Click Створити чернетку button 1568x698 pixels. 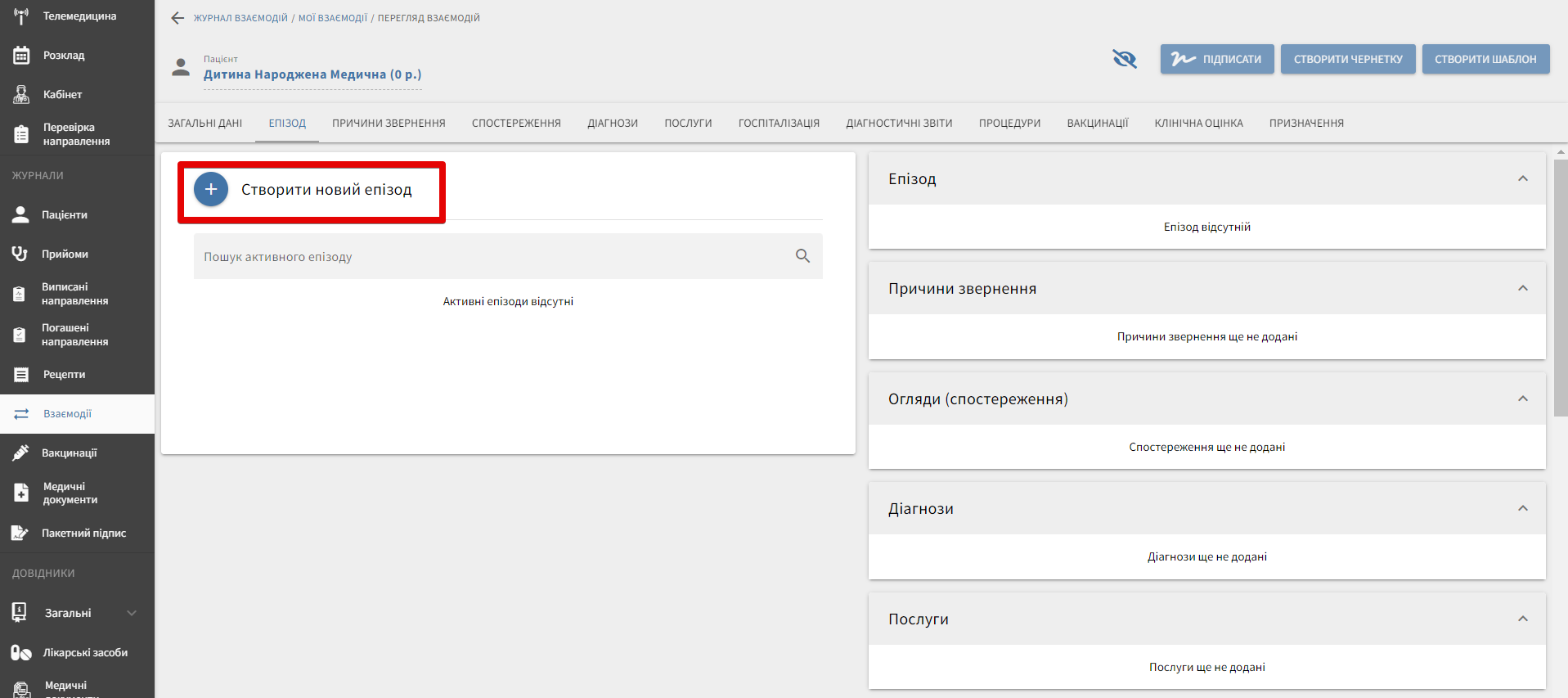[1347, 59]
